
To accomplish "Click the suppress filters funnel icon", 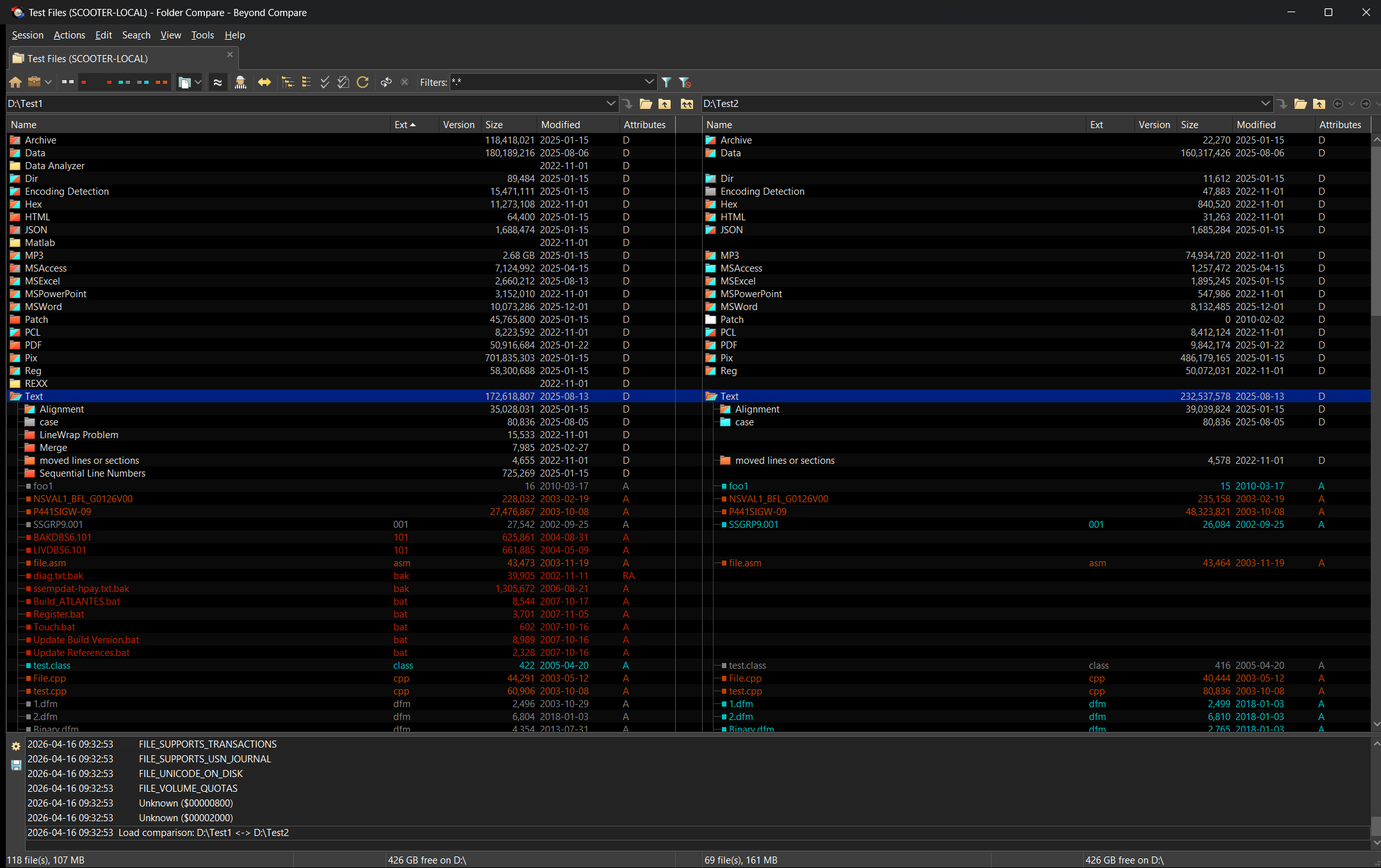I will [x=685, y=82].
